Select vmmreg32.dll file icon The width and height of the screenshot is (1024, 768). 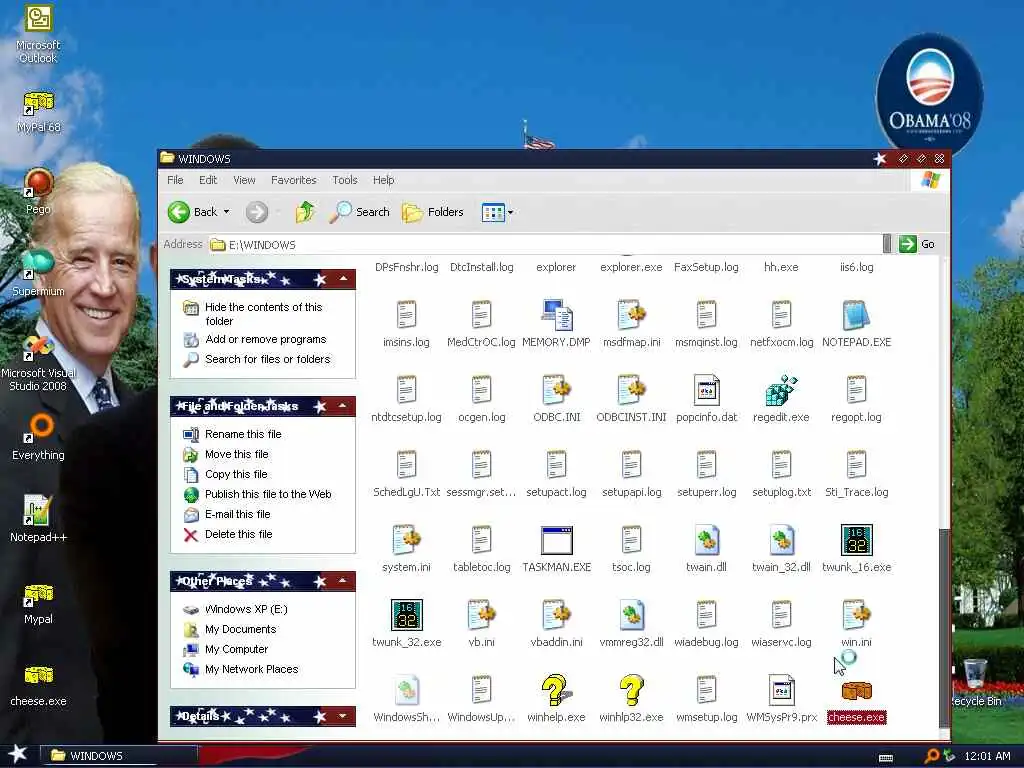tap(632, 616)
